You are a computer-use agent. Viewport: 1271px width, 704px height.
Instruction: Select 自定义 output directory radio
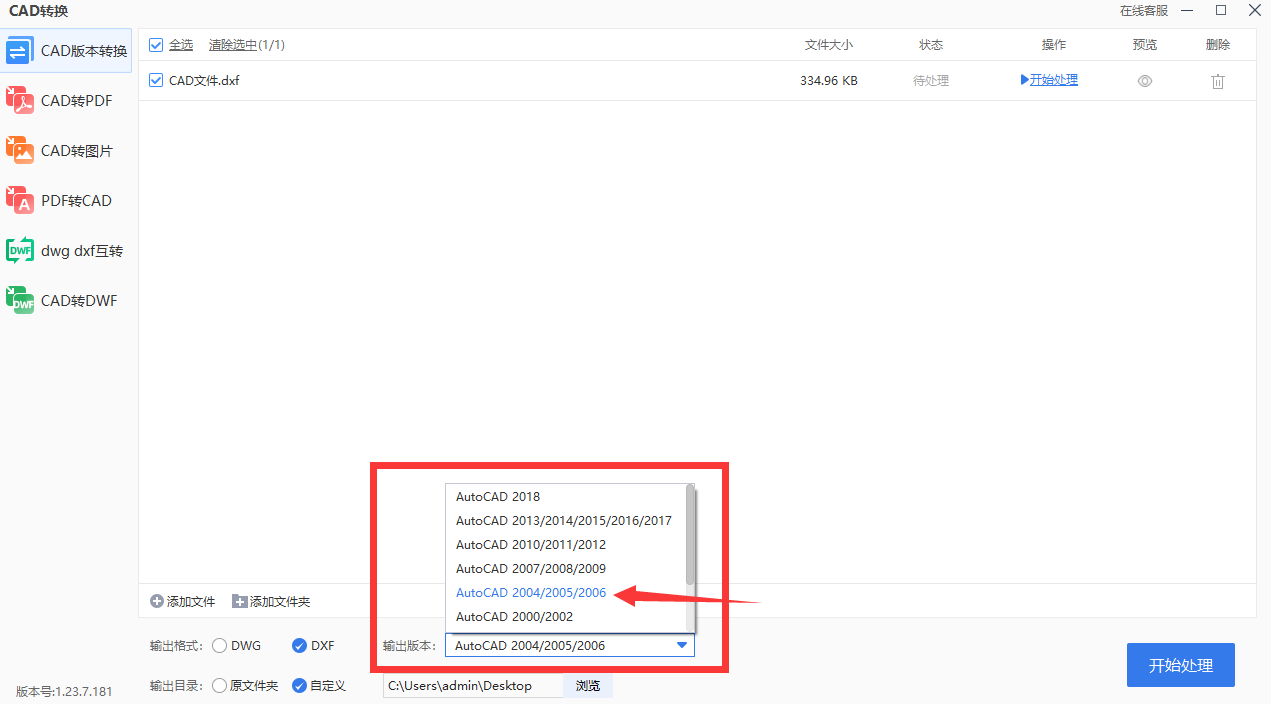299,686
